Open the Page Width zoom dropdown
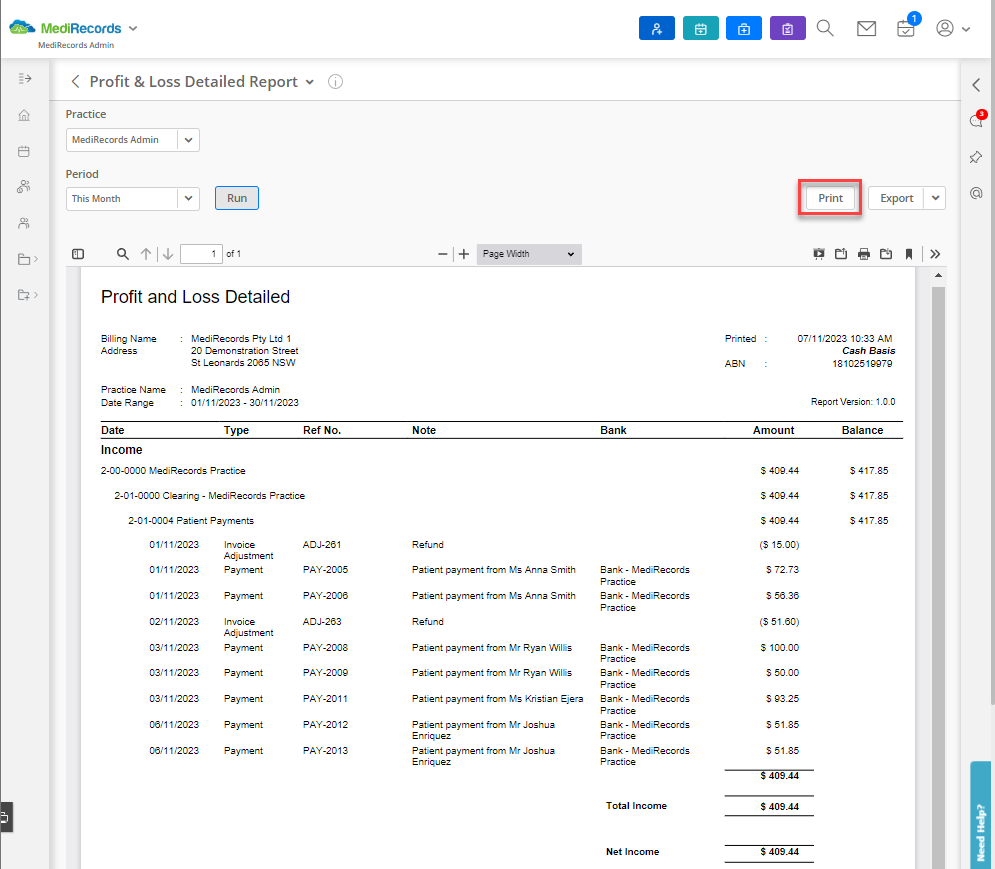Screen dimensions: 995x869 click(529, 254)
